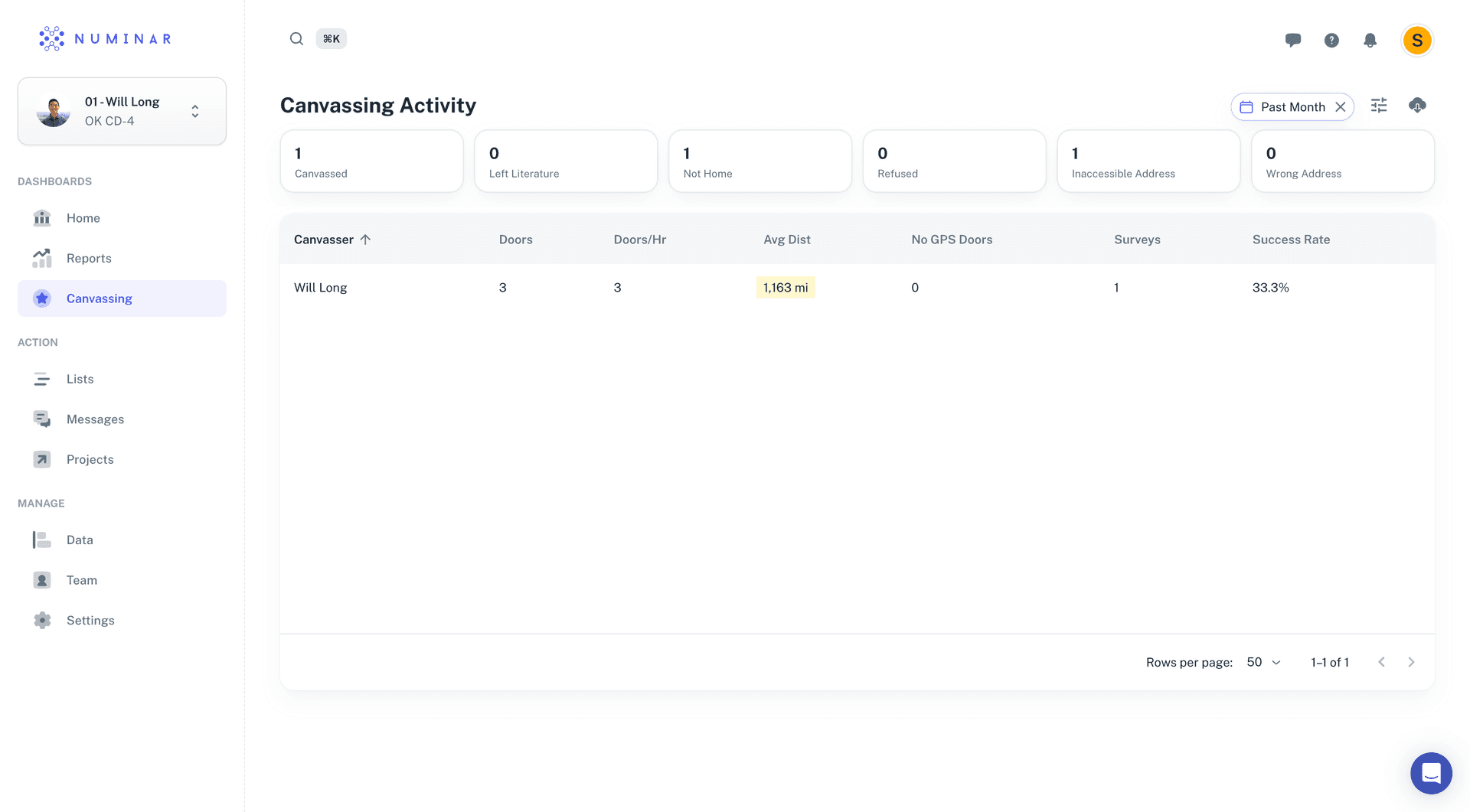Click the Home building icon
Viewport: 1470px width, 812px height.
point(42,218)
